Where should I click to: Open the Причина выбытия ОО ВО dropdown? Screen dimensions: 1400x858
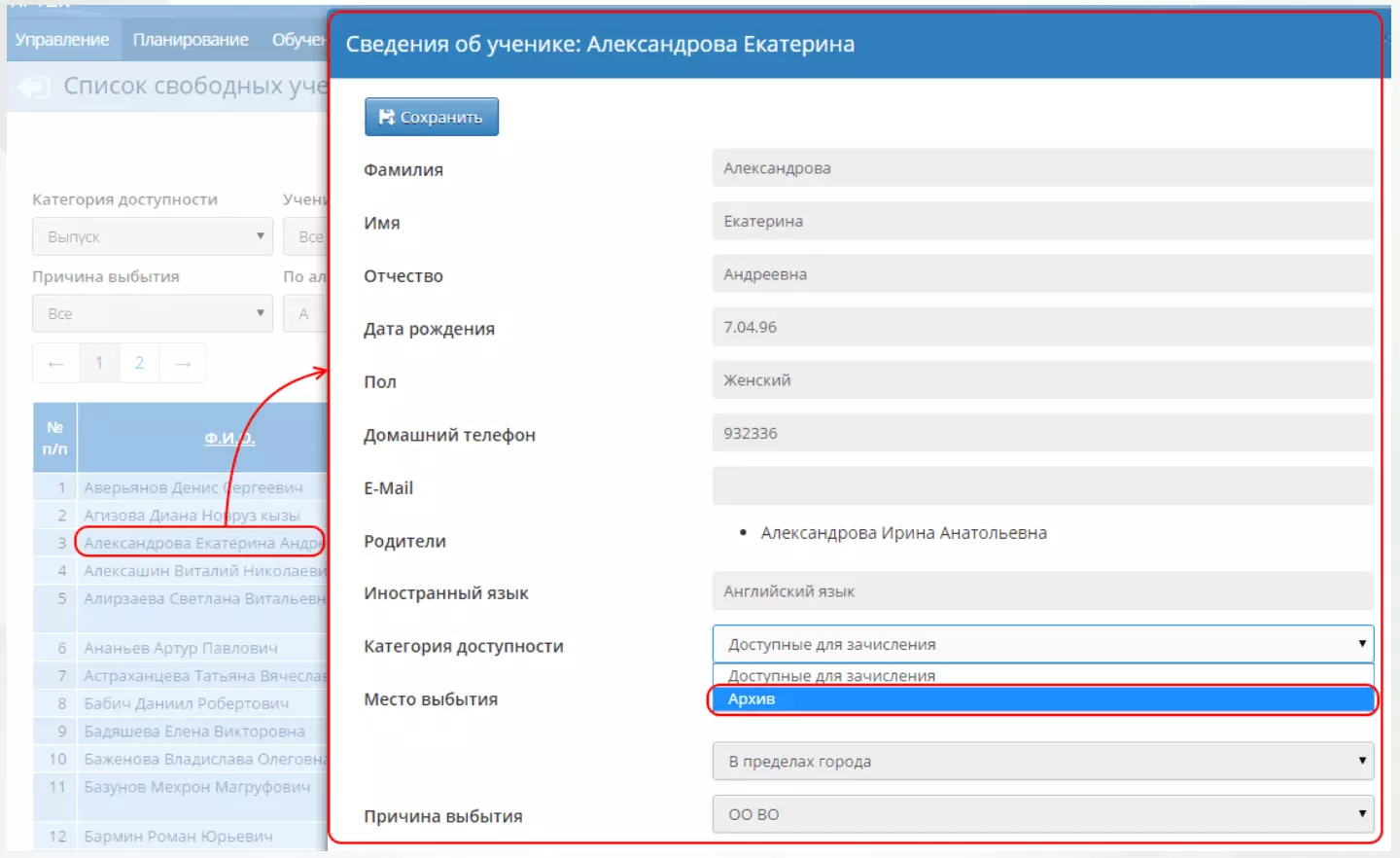tap(1042, 814)
